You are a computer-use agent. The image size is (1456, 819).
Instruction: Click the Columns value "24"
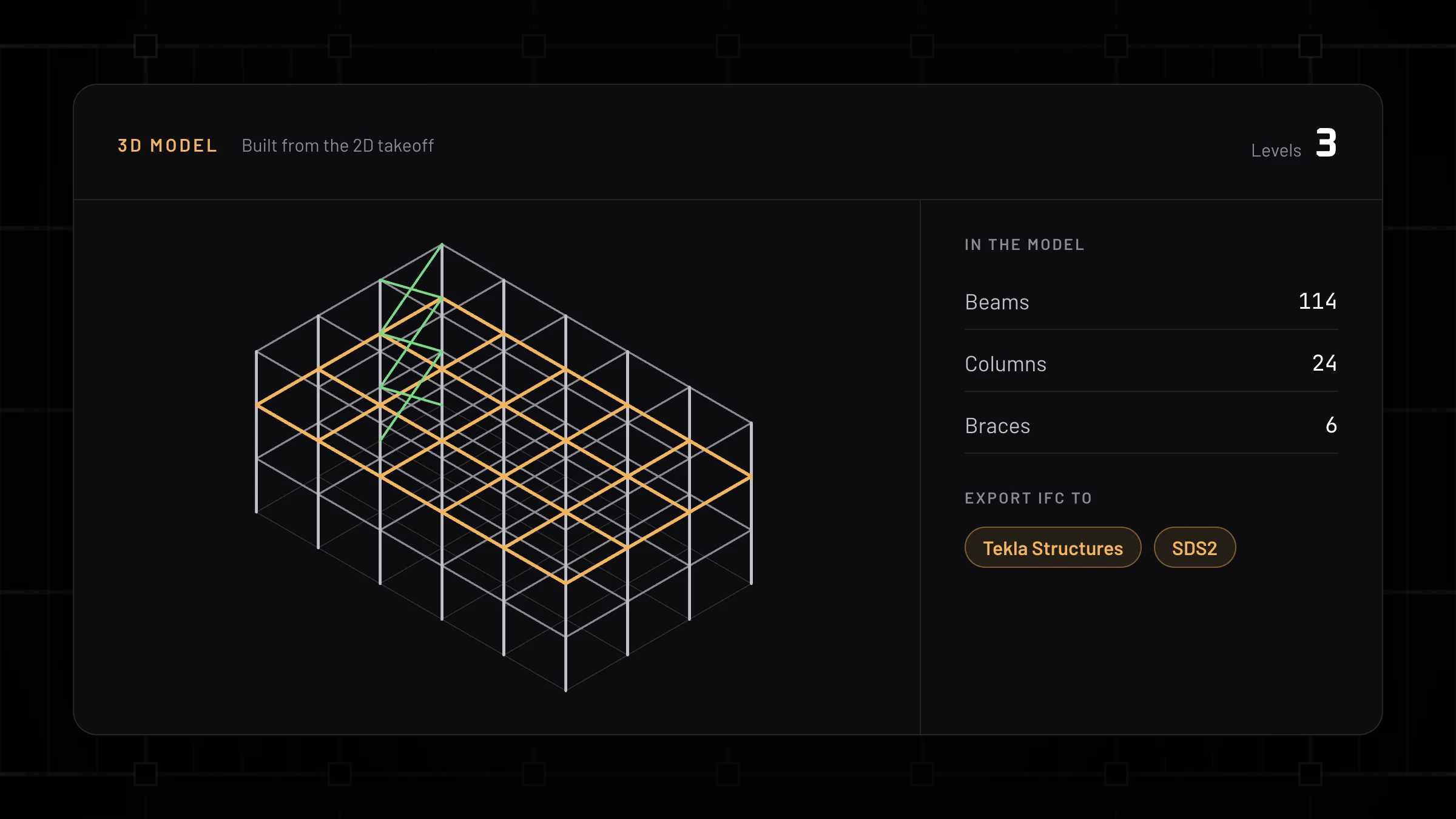(1324, 363)
